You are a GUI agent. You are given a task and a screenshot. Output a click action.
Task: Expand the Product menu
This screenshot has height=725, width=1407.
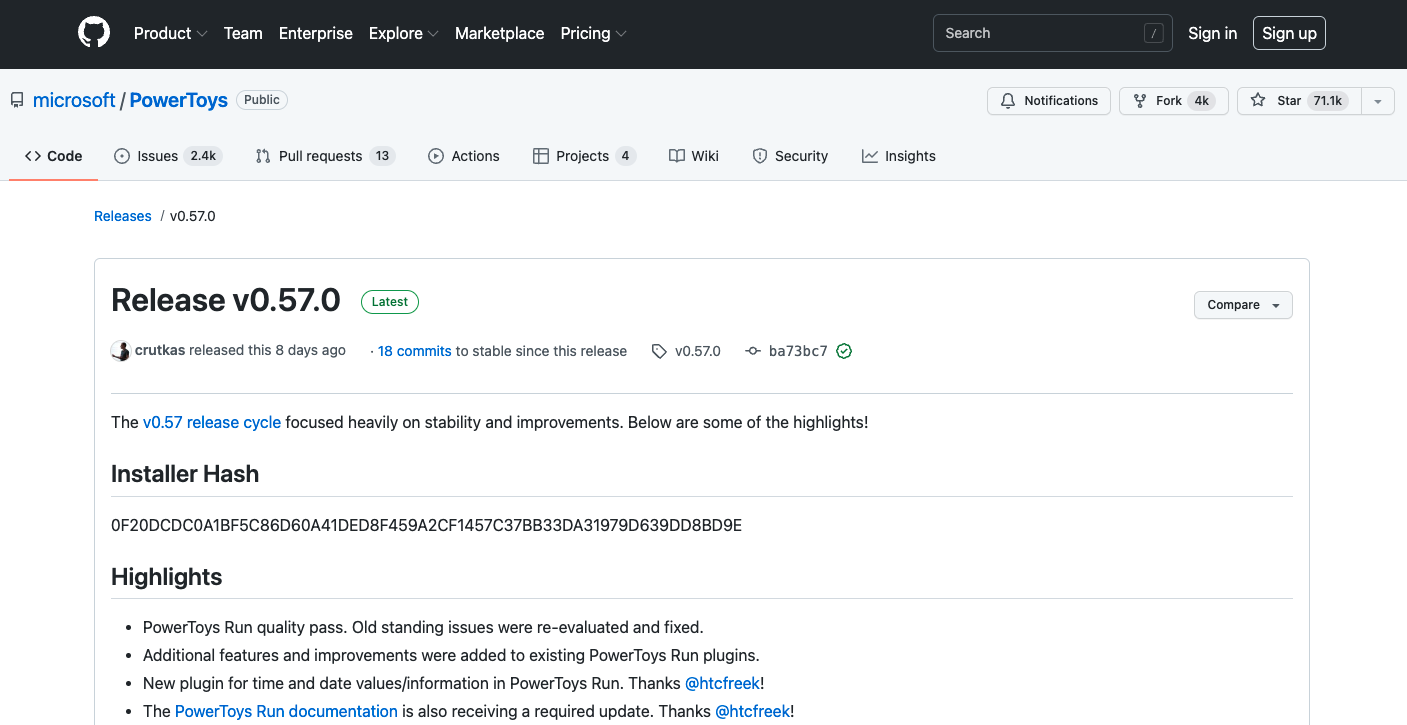tap(170, 33)
